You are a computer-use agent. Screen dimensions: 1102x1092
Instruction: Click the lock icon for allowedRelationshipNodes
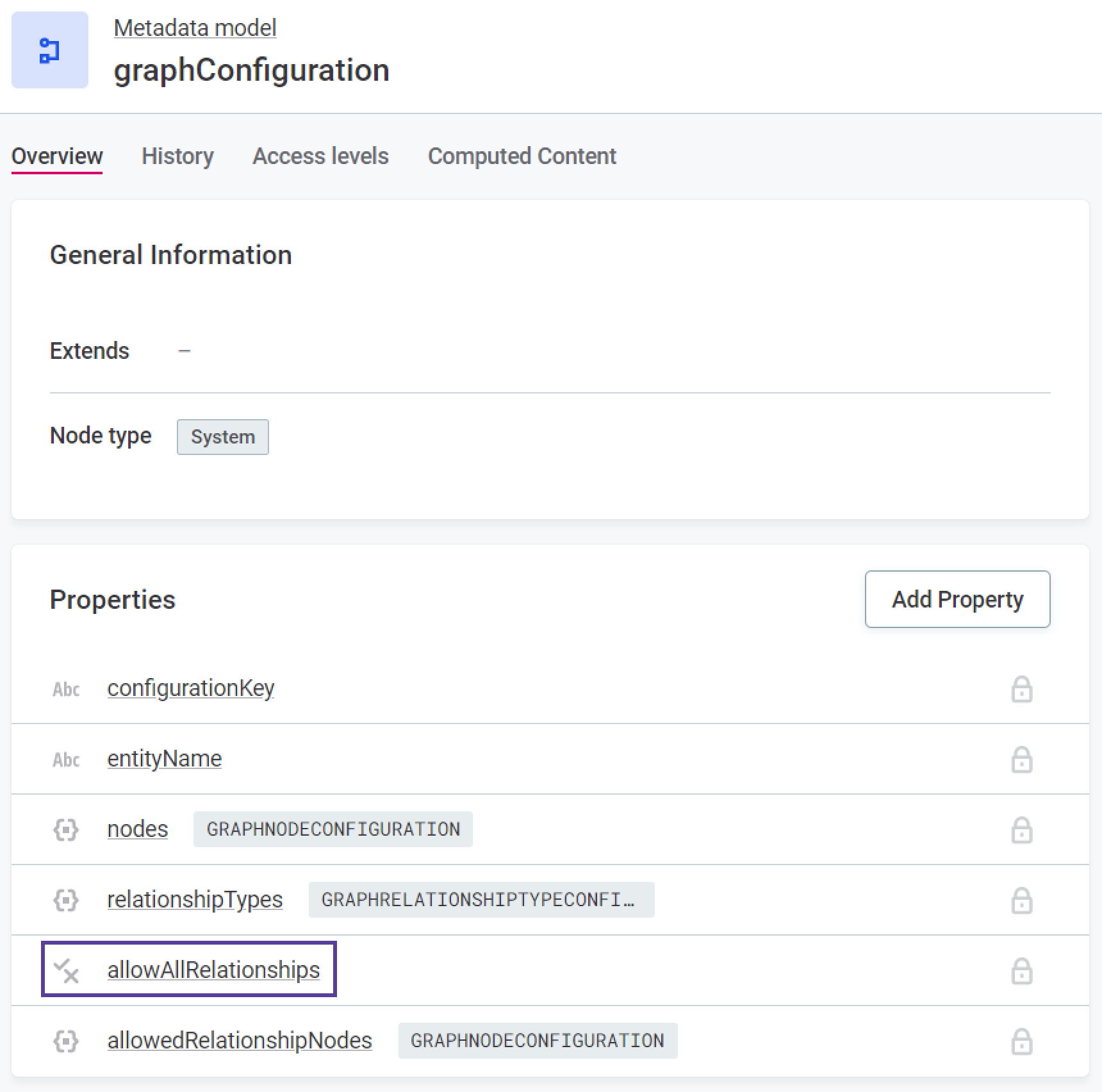click(x=1021, y=1041)
